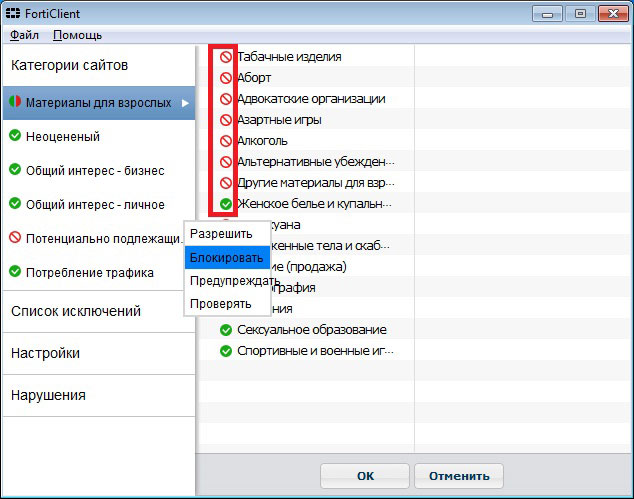Select Потенциально подлежащи category label
The height and width of the screenshot is (499, 634).
coord(104,239)
